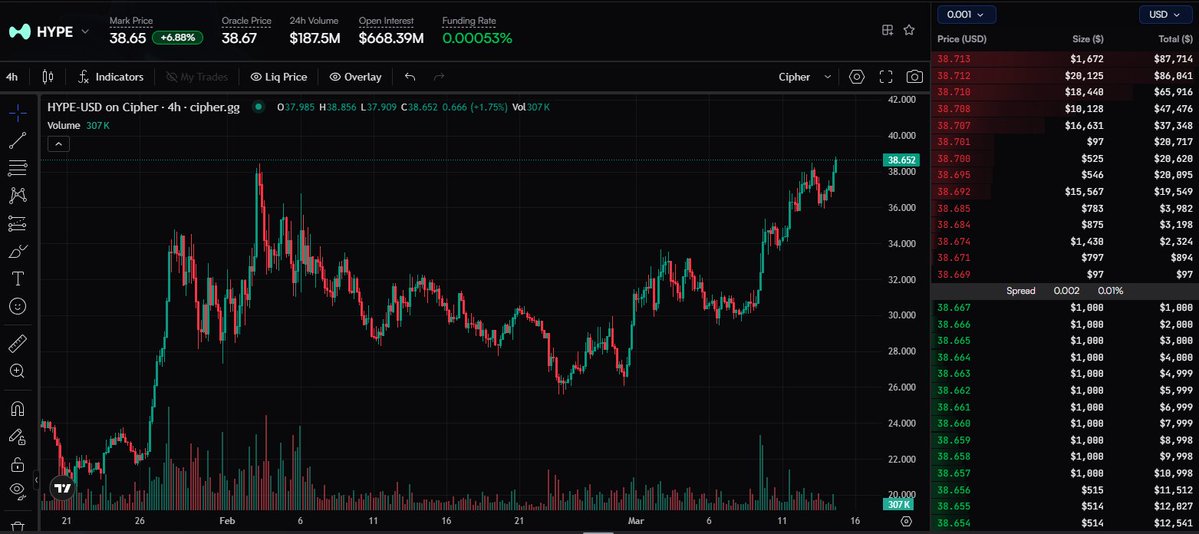Viewport: 1199px width, 534px height.
Task: Open the Fibonacci retracement tools
Action: tap(18, 168)
